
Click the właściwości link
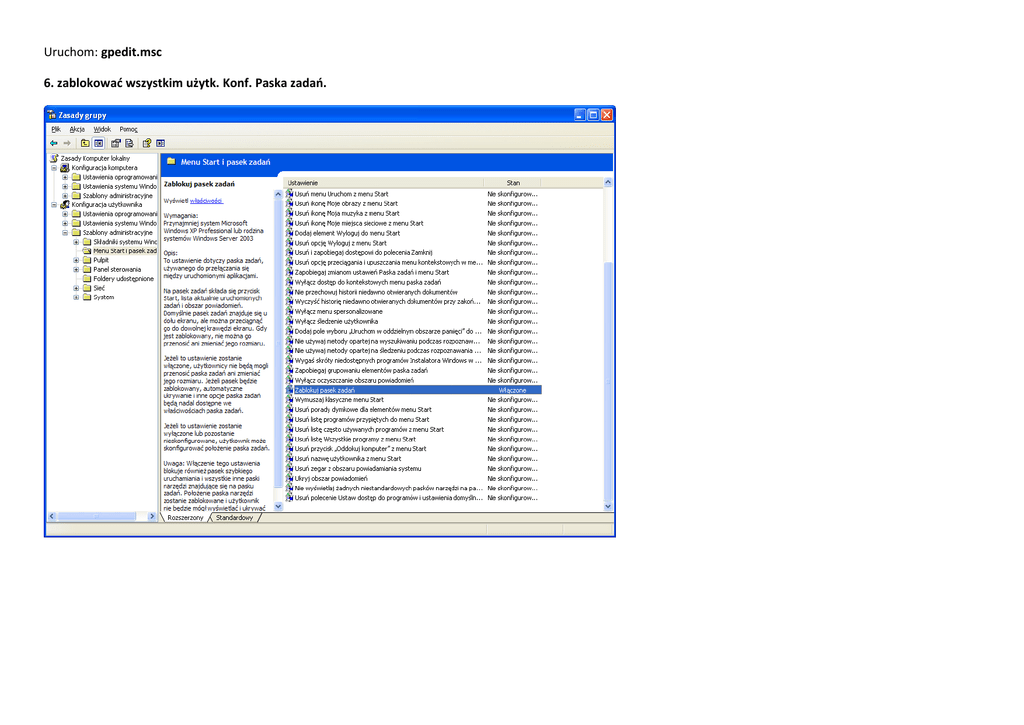206,200
